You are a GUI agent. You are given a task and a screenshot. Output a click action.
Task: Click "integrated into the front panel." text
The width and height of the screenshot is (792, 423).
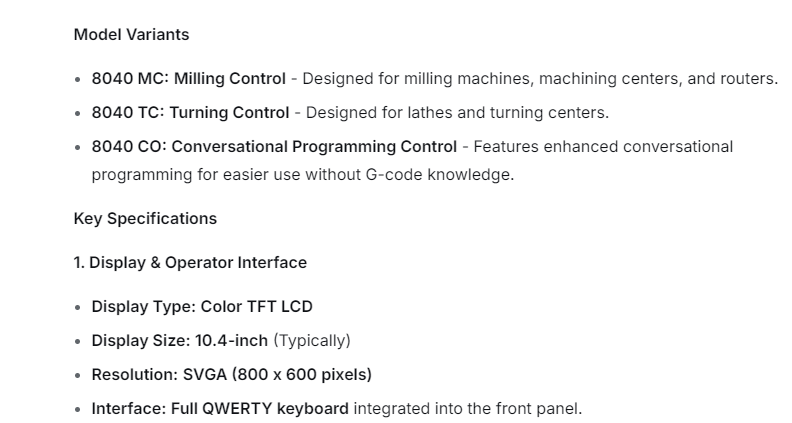click(468, 408)
